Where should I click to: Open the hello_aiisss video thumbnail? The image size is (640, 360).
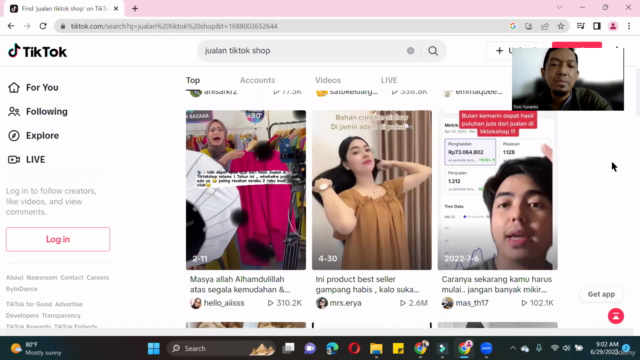pos(246,190)
